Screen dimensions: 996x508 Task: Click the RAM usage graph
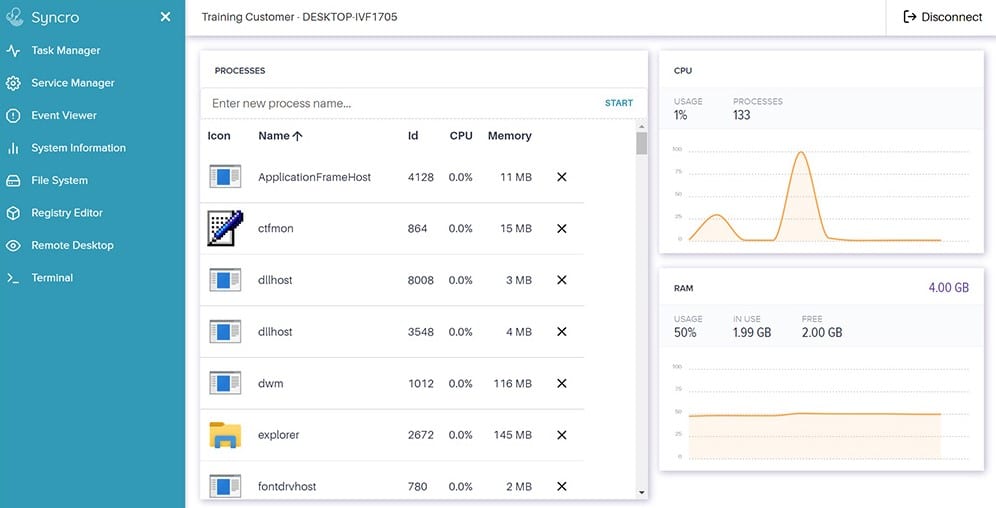(x=821, y=412)
